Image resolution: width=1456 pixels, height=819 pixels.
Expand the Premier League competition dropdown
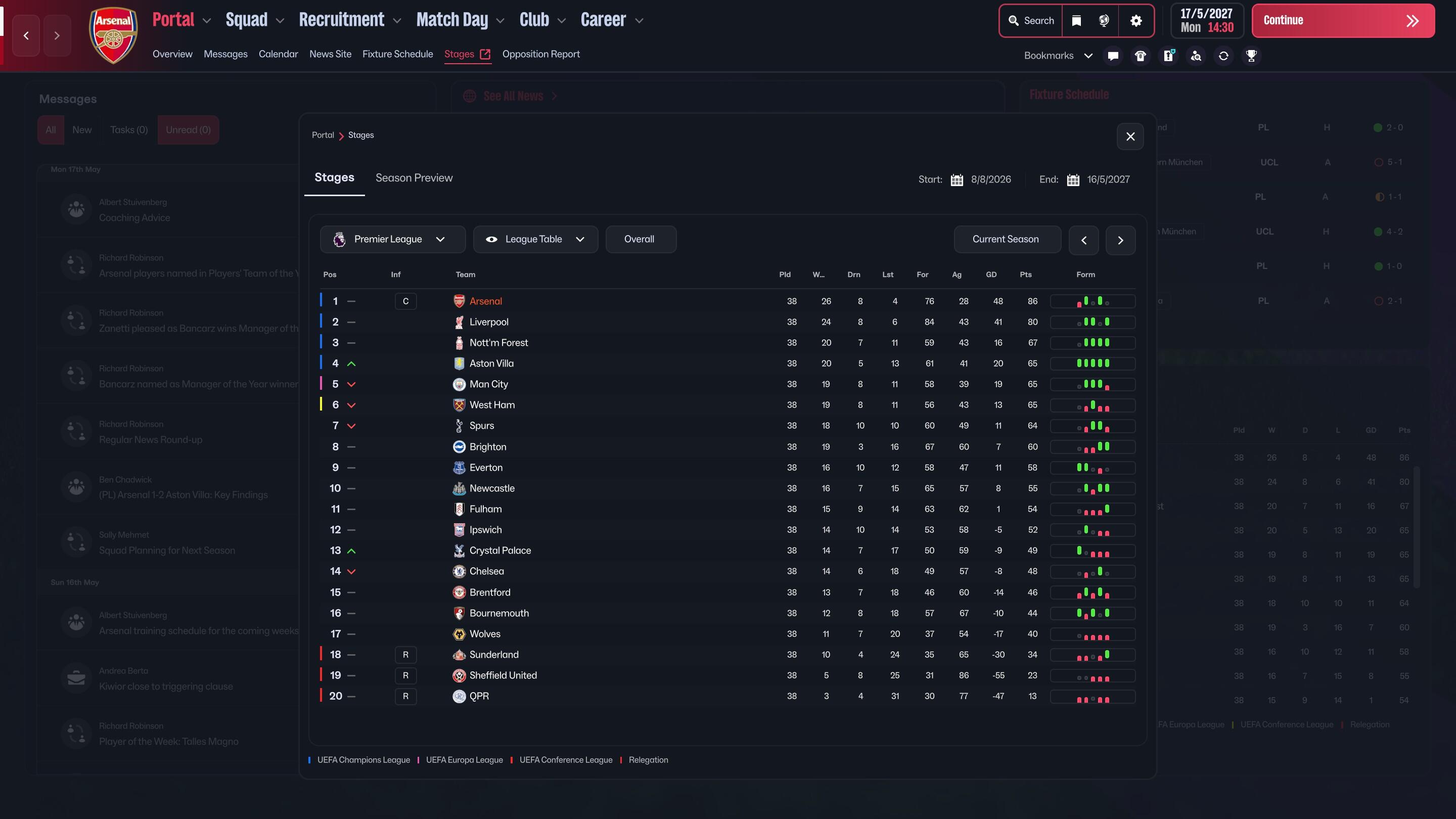point(392,239)
